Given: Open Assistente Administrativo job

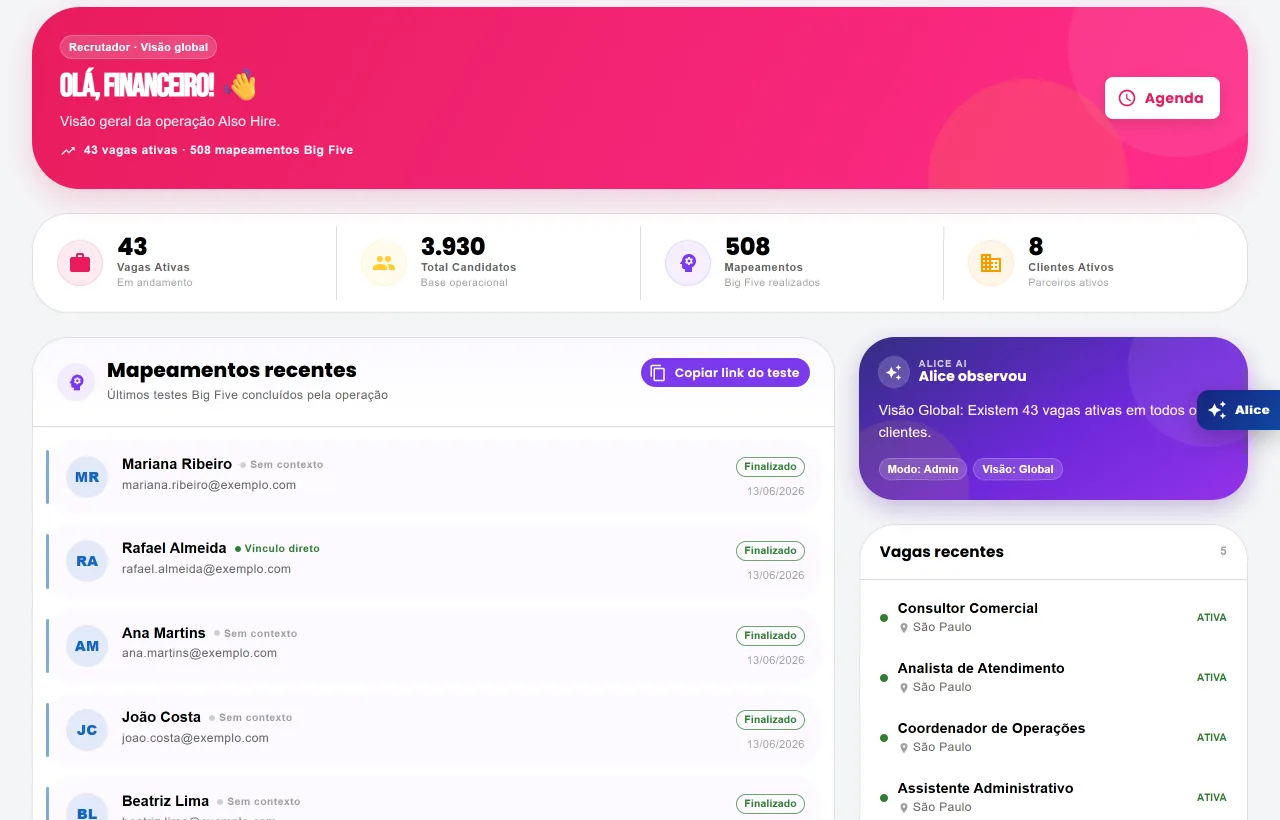Looking at the screenshot, I should coord(1053,797).
